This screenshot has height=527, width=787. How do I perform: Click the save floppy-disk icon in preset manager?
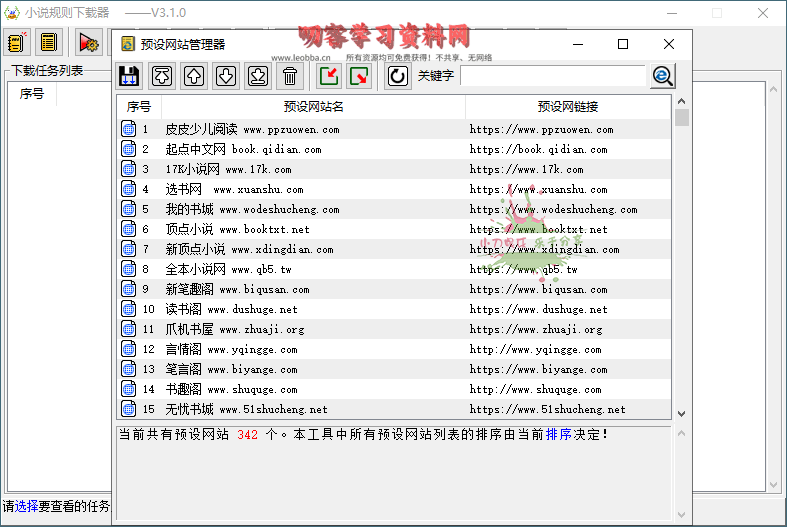pos(129,76)
